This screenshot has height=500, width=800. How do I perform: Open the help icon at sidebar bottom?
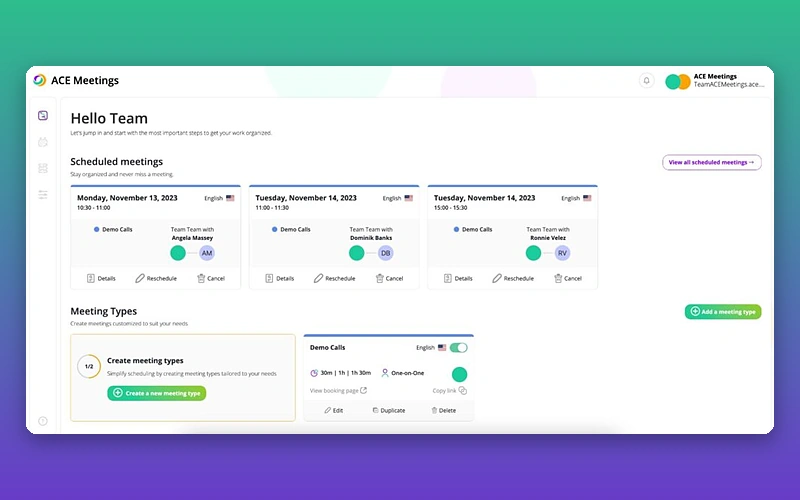pos(43,421)
